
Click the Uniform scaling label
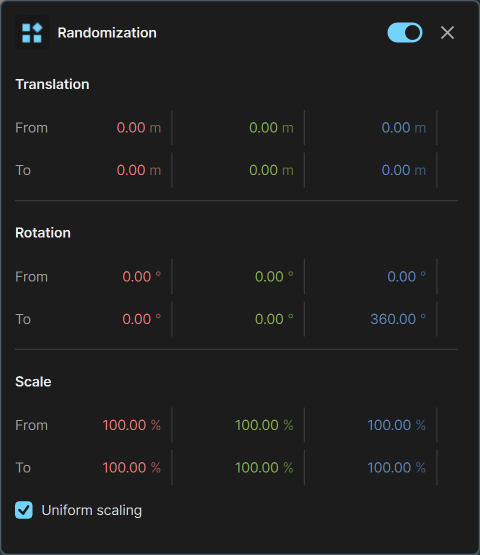pos(92,510)
